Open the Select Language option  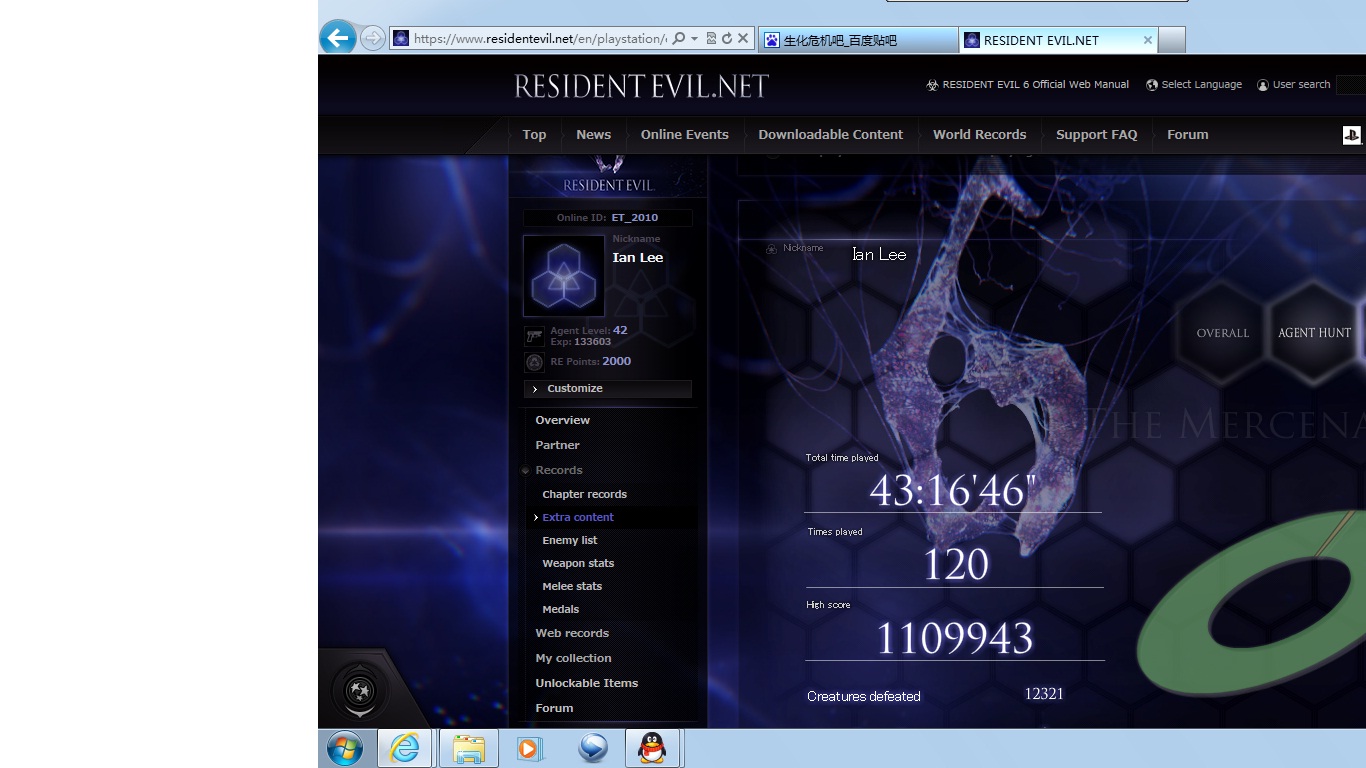click(1202, 85)
